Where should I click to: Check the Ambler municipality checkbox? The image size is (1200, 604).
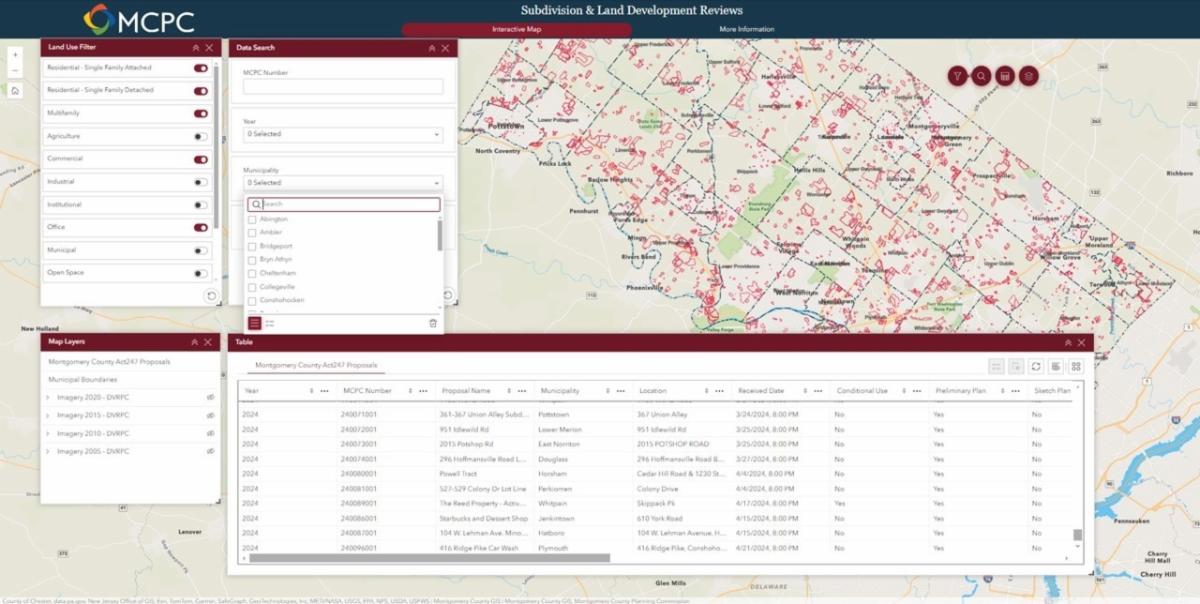tap(253, 232)
